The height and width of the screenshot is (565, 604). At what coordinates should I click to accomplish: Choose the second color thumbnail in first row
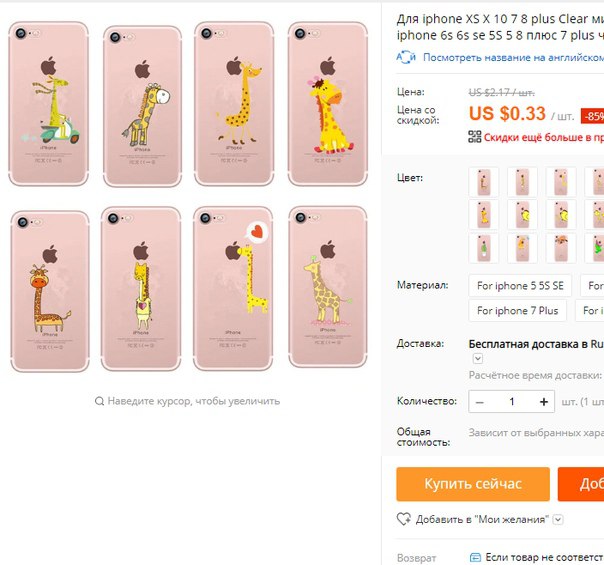pos(522,182)
